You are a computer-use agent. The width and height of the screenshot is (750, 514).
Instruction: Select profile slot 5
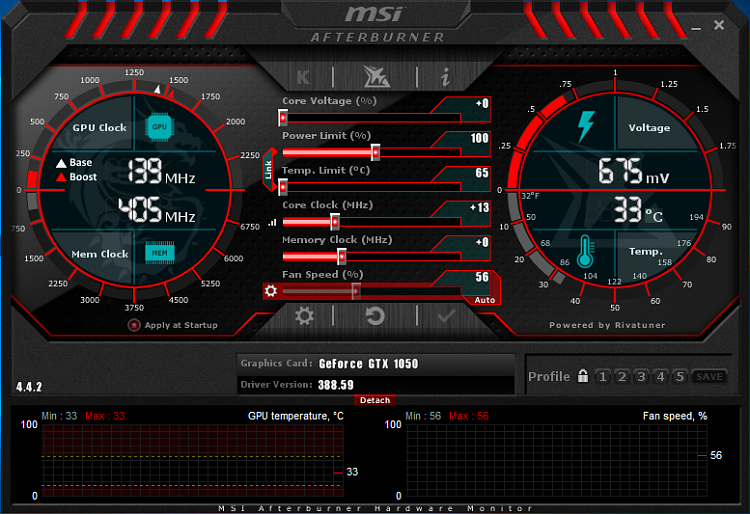pos(680,377)
